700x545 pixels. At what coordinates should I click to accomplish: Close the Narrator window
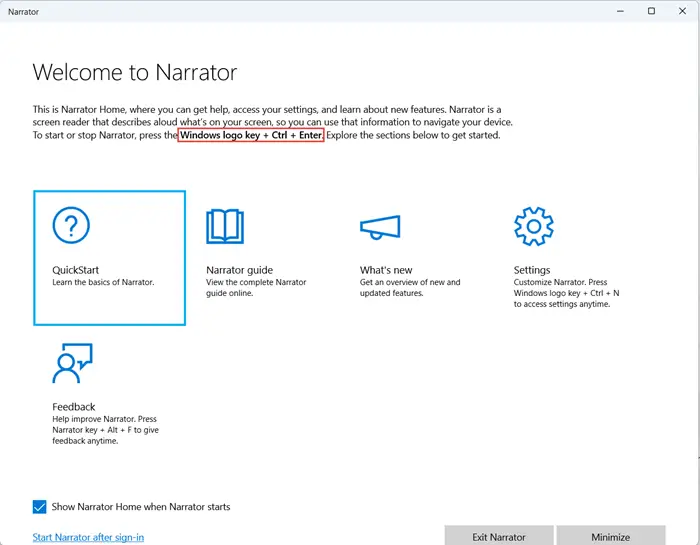click(682, 11)
